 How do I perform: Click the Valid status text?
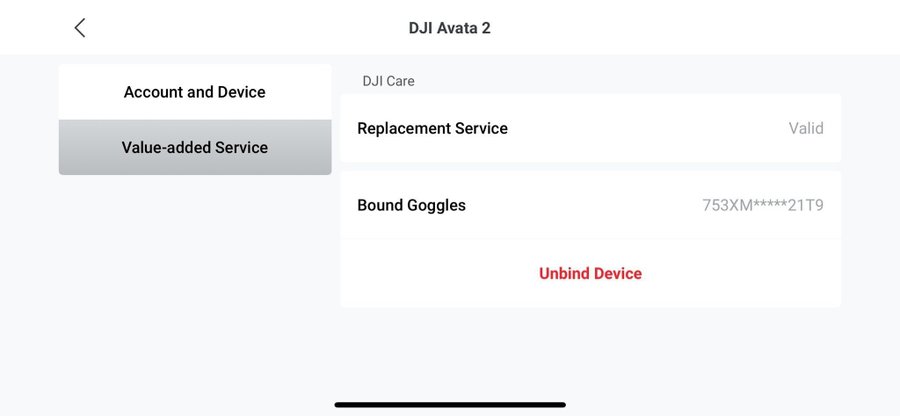806,128
